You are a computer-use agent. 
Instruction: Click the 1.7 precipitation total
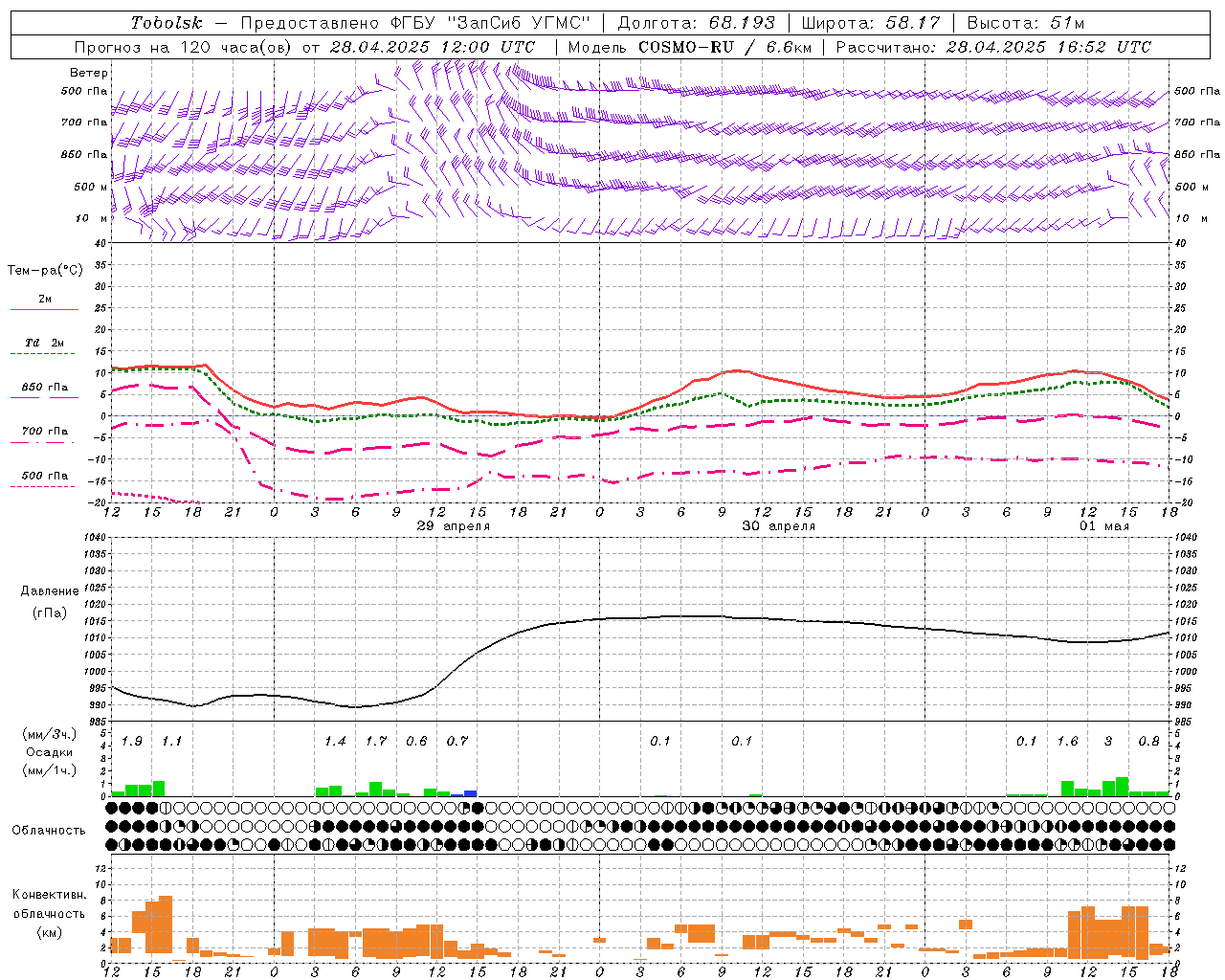pyautogui.click(x=376, y=742)
